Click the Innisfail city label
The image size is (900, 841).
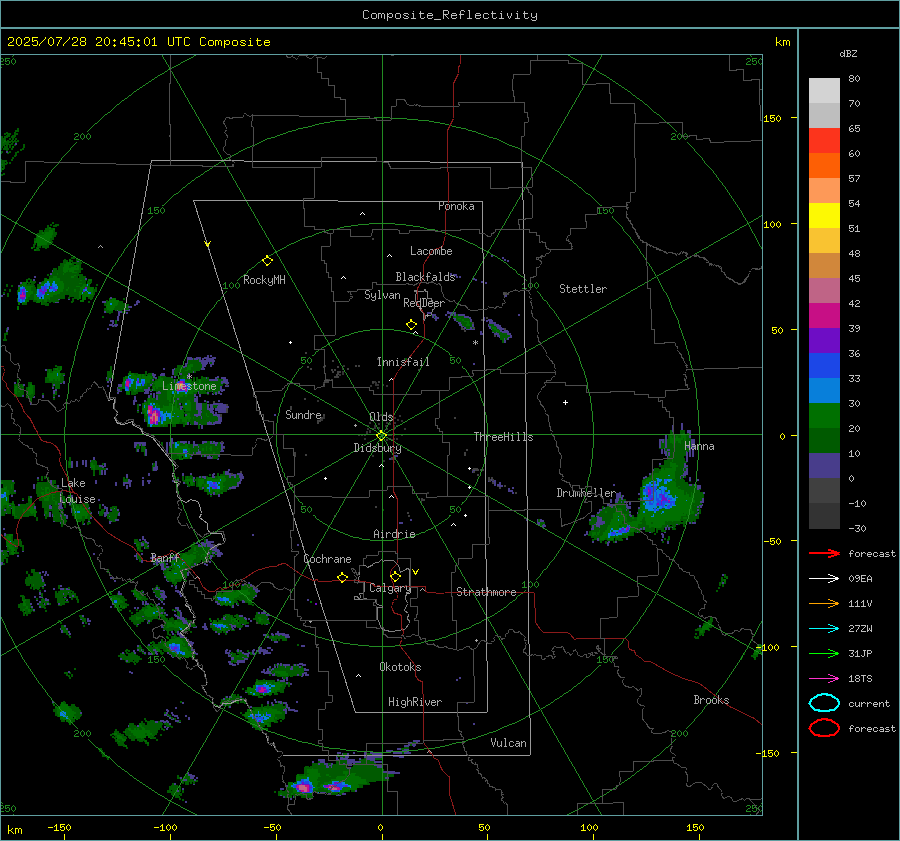click(403, 362)
